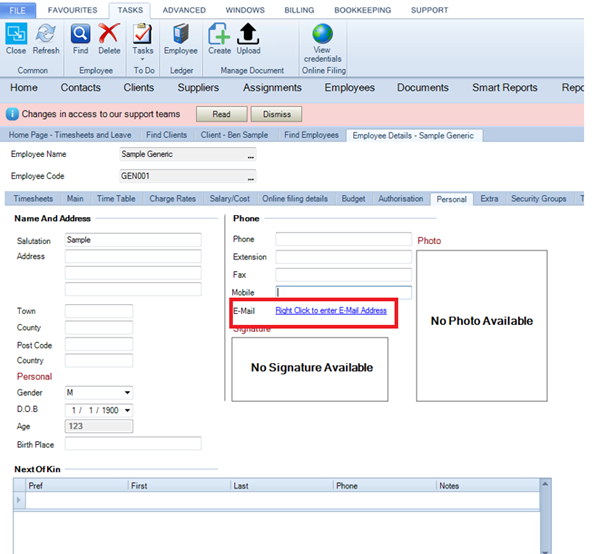The height and width of the screenshot is (554, 601).
Task: Select Employee Details - Sample Generic tab
Action: (413, 136)
